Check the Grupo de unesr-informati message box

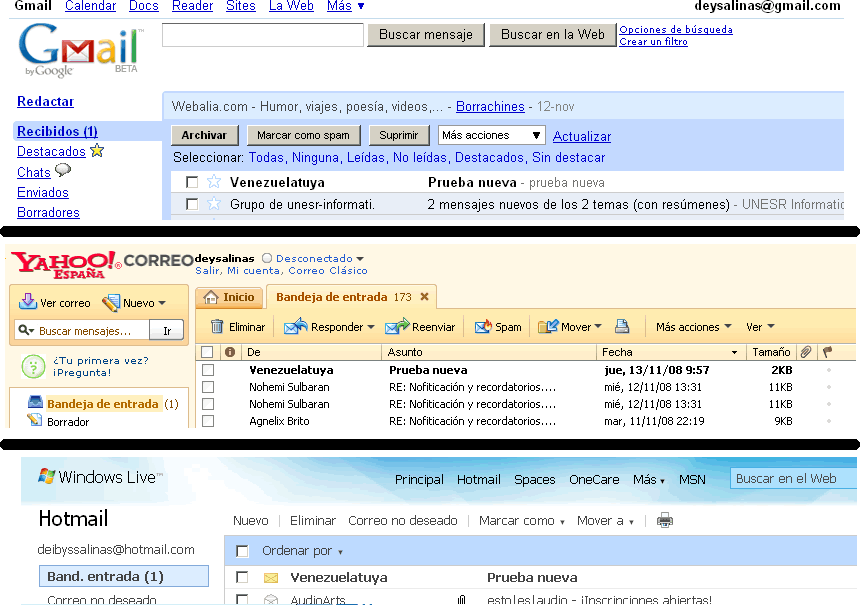pos(192,204)
